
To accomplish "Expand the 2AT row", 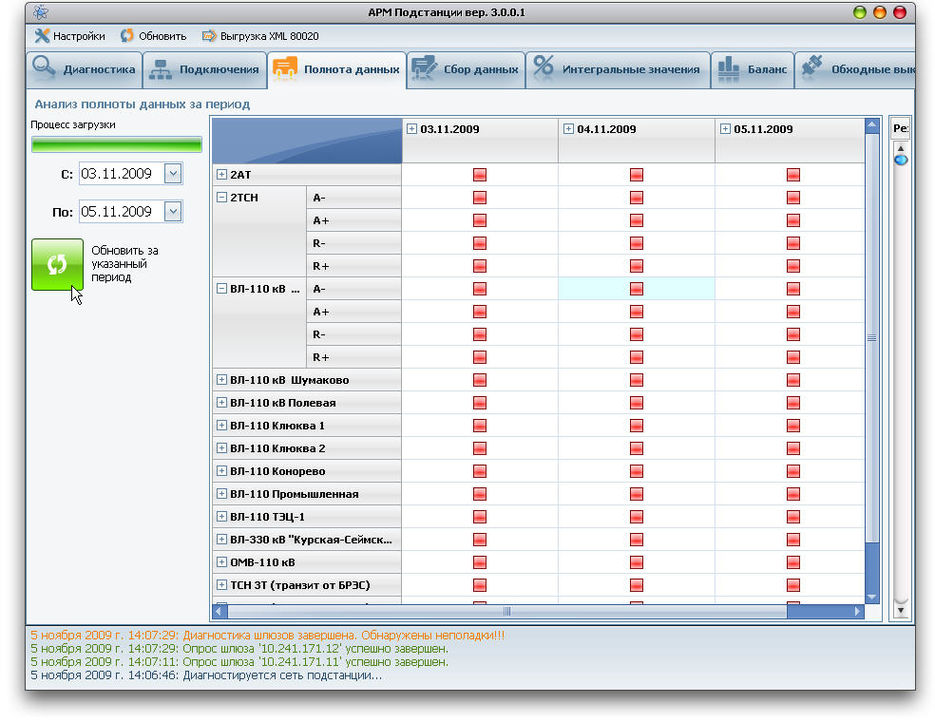I will tap(222, 175).
